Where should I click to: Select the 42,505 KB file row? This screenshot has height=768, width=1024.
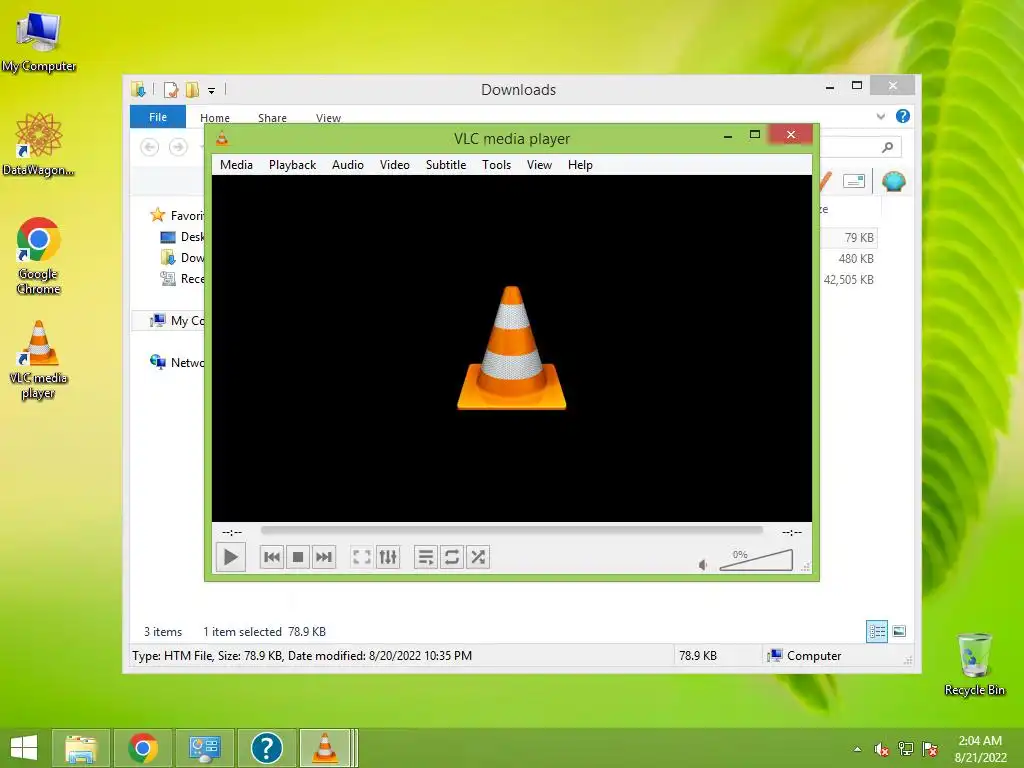848,280
